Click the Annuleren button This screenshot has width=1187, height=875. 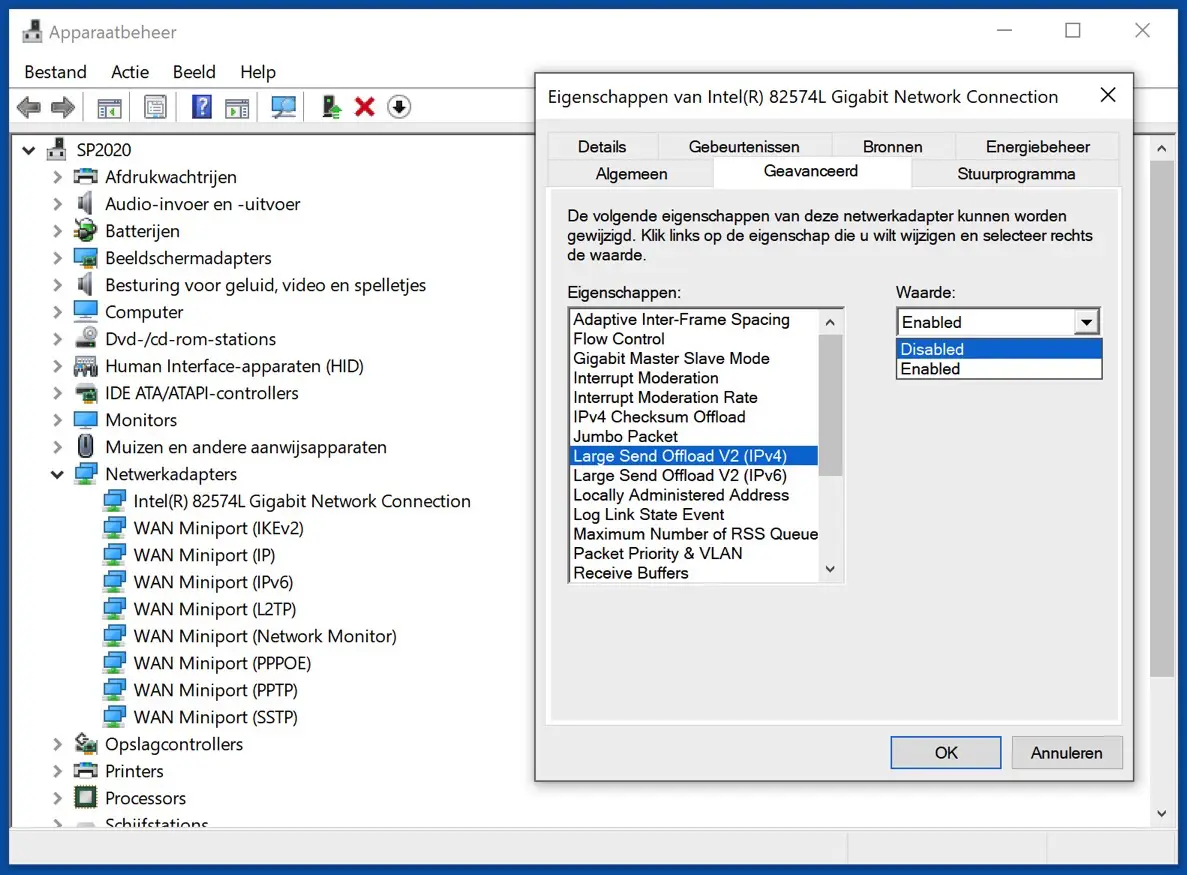pyautogui.click(x=1066, y=752)
